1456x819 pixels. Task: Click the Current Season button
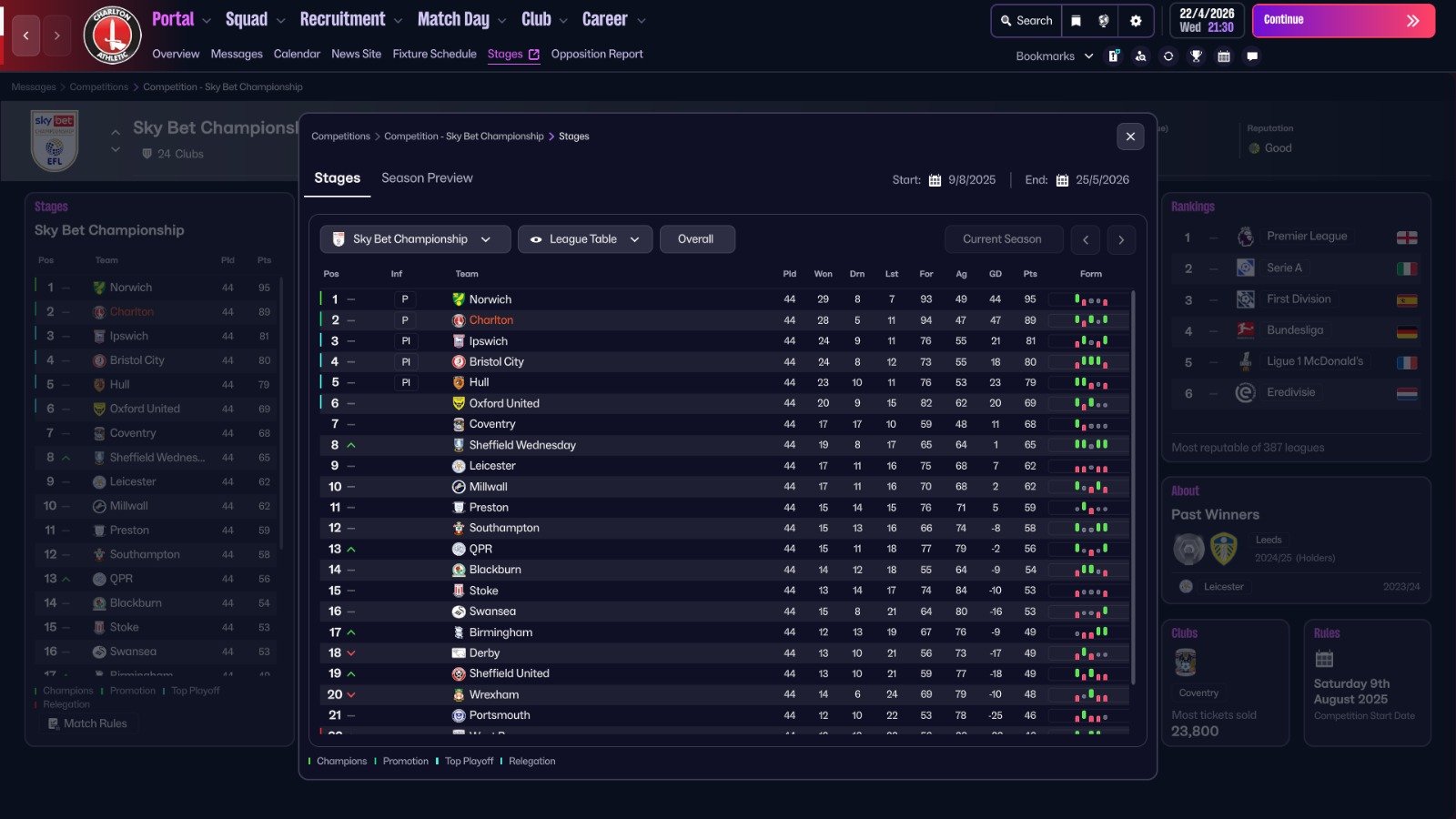[1003, 239]
